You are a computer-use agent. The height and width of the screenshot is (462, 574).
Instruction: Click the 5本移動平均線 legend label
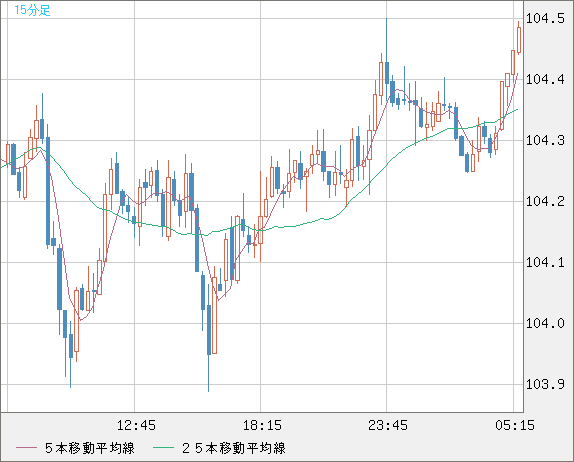[90, 448]
